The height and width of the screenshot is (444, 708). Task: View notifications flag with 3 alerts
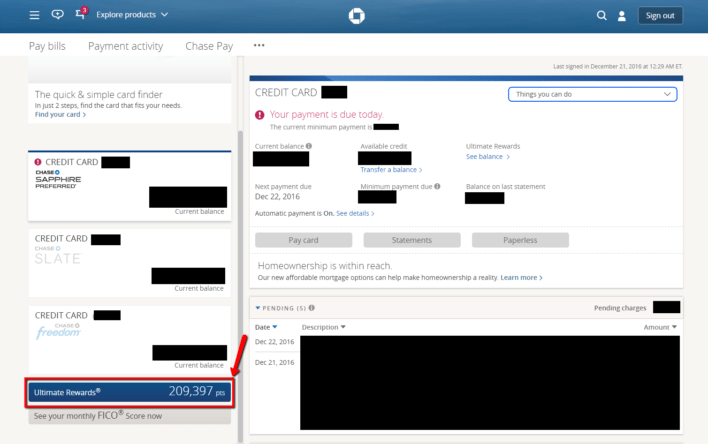81,13
